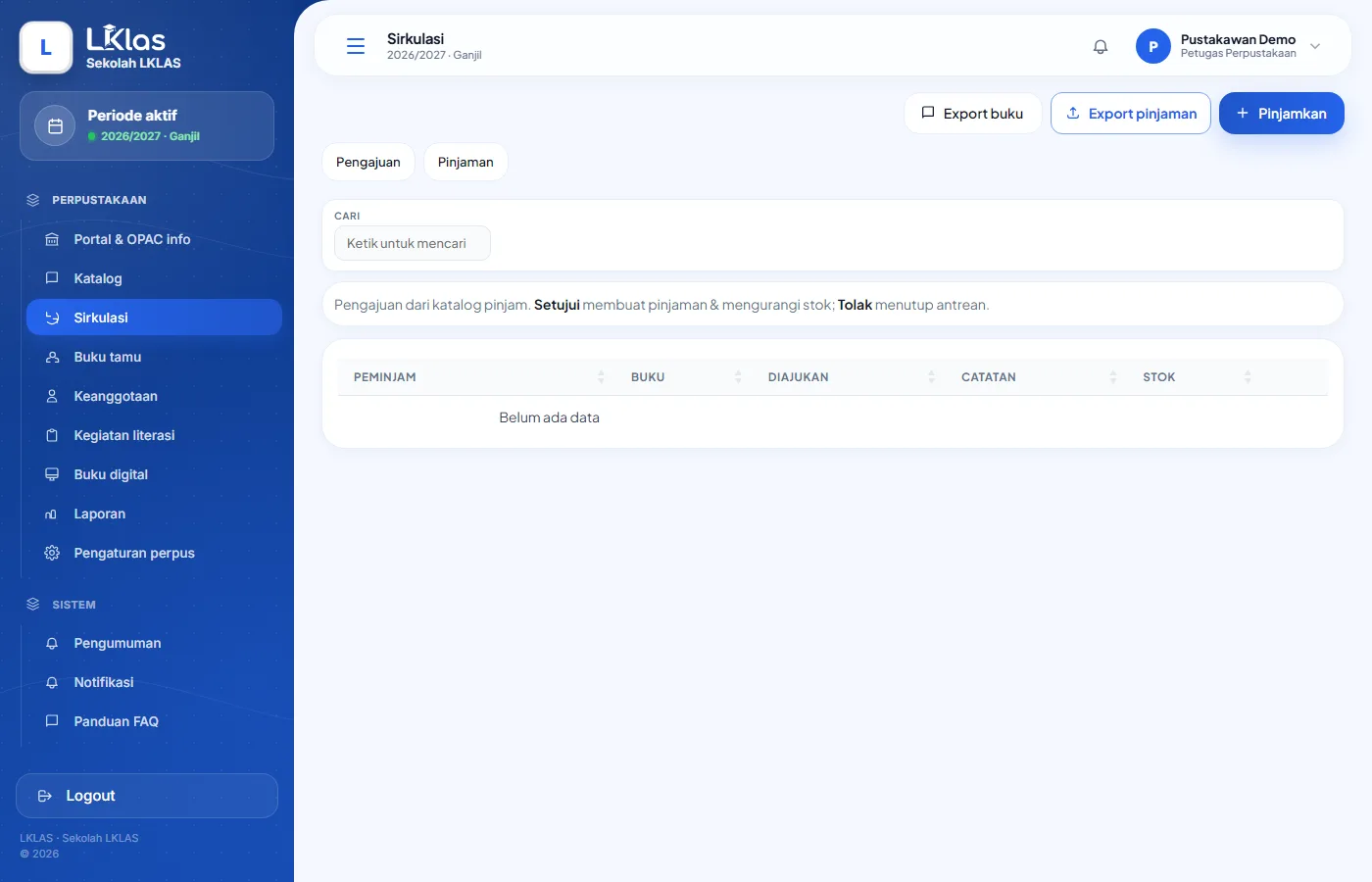This screenshot has height=882, width=1372.
Task: Sort table by the Buku column arrows
Action: [x=738, y=377]
